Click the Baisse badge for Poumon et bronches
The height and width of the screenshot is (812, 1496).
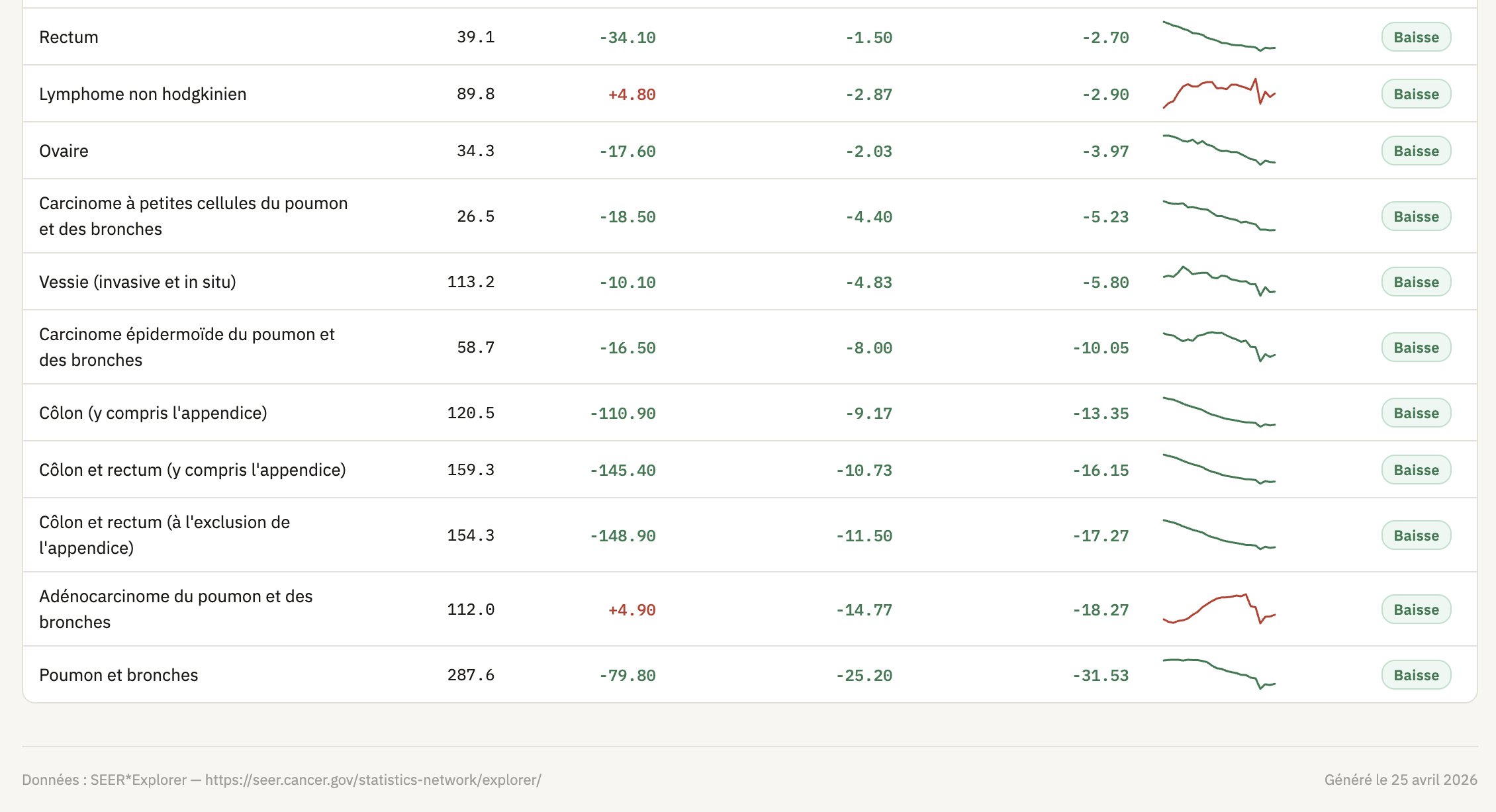coord(1416,675)
